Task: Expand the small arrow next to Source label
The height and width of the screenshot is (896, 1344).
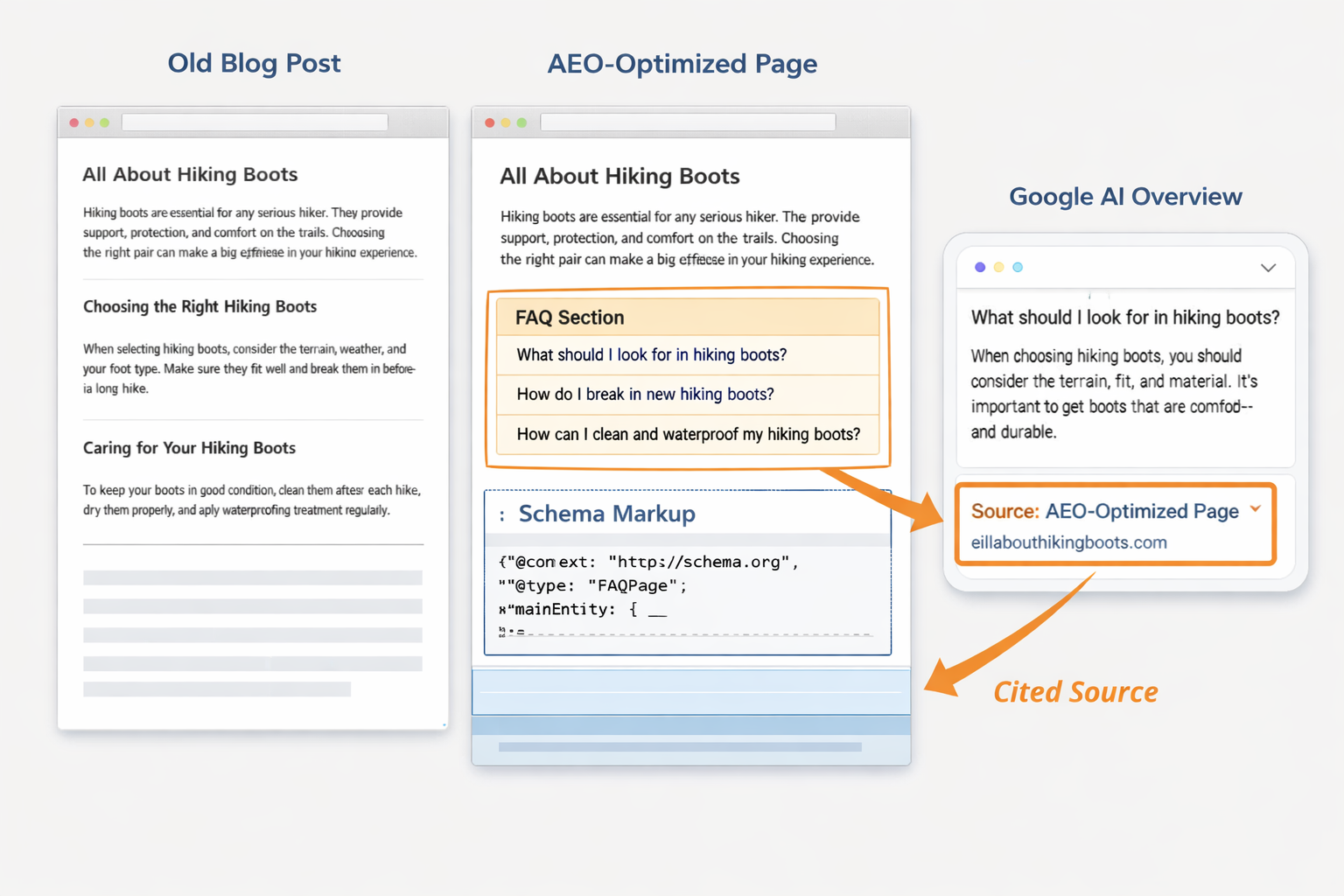Action: pos(1256,509)
